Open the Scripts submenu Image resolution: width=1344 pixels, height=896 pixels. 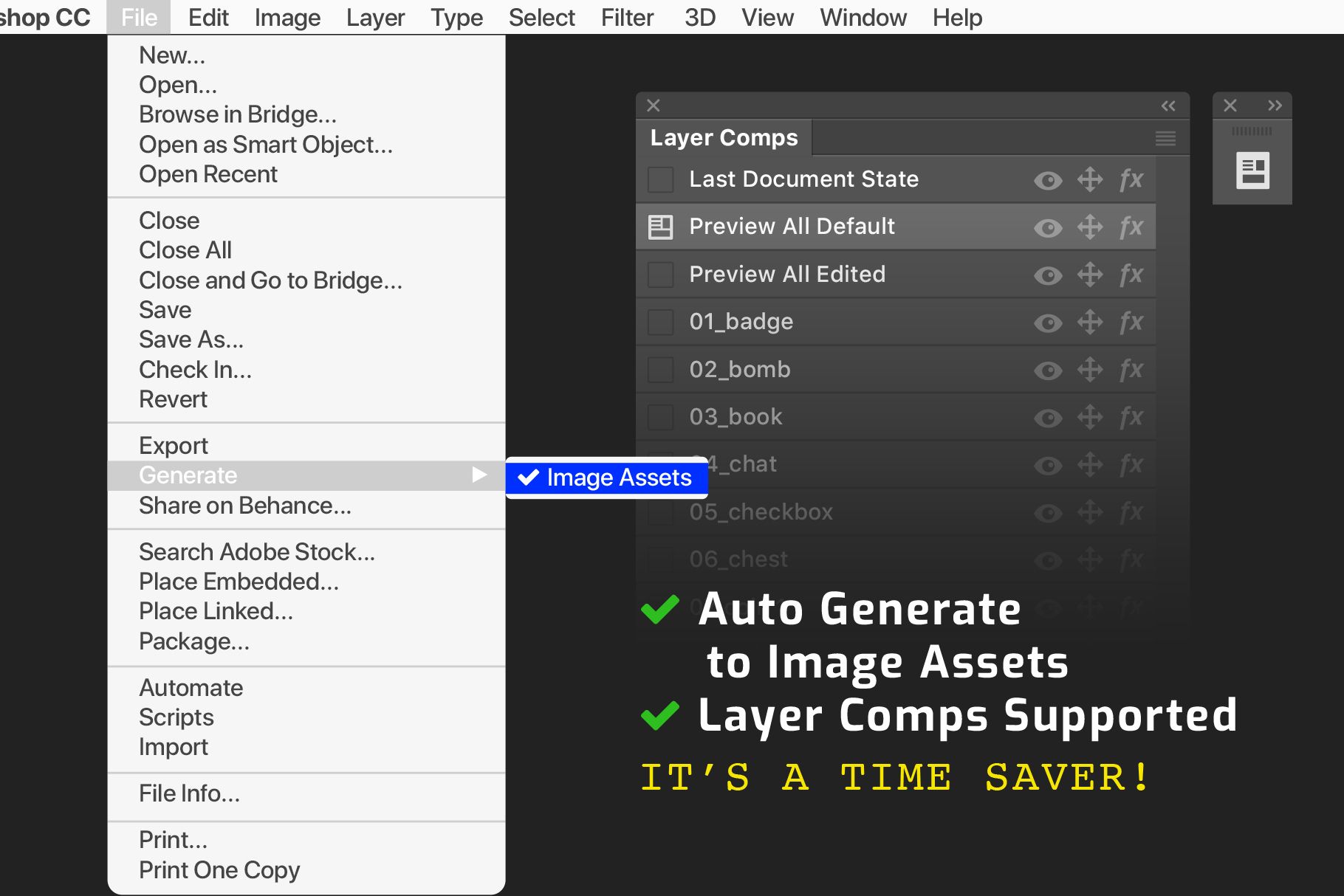[x=306, y=717]
